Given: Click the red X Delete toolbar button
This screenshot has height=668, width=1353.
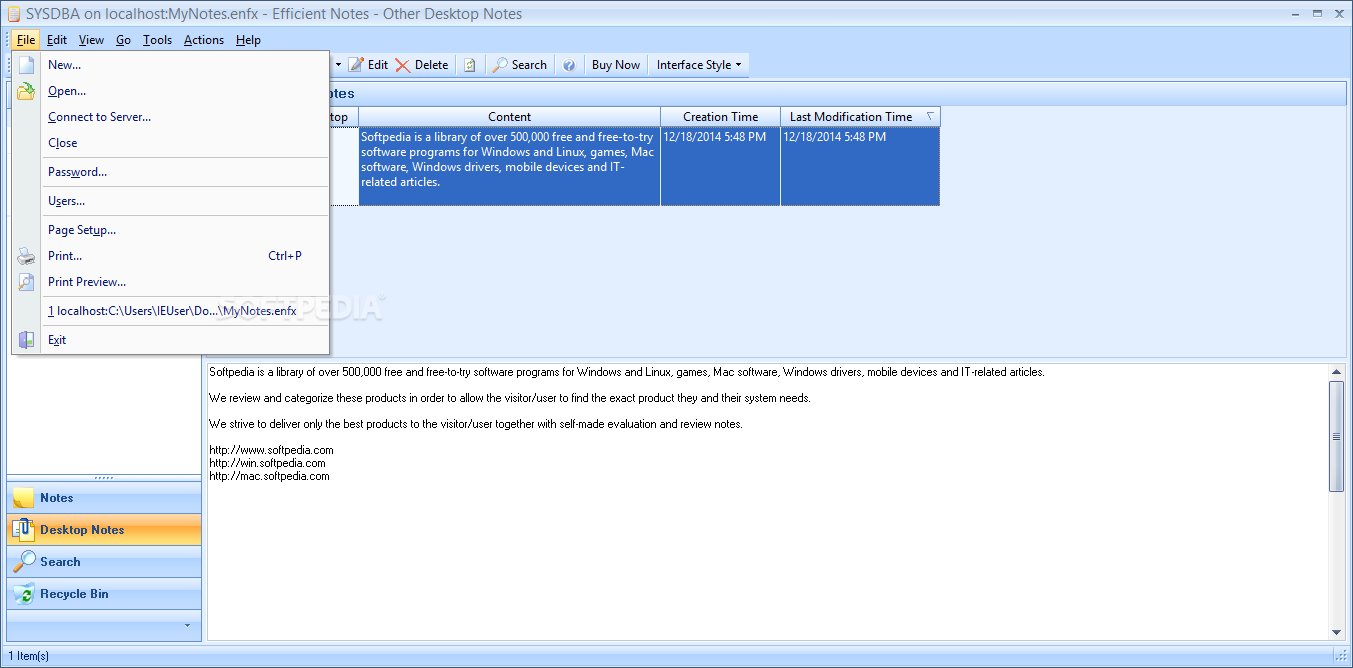Looking at the screenshot, I should coord(421,65).
